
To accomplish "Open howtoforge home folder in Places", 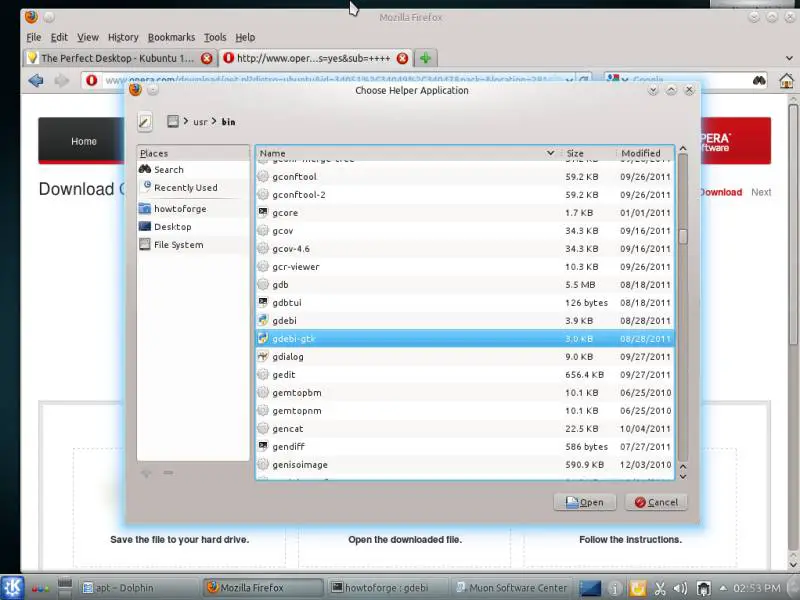I will coord(193,209).
